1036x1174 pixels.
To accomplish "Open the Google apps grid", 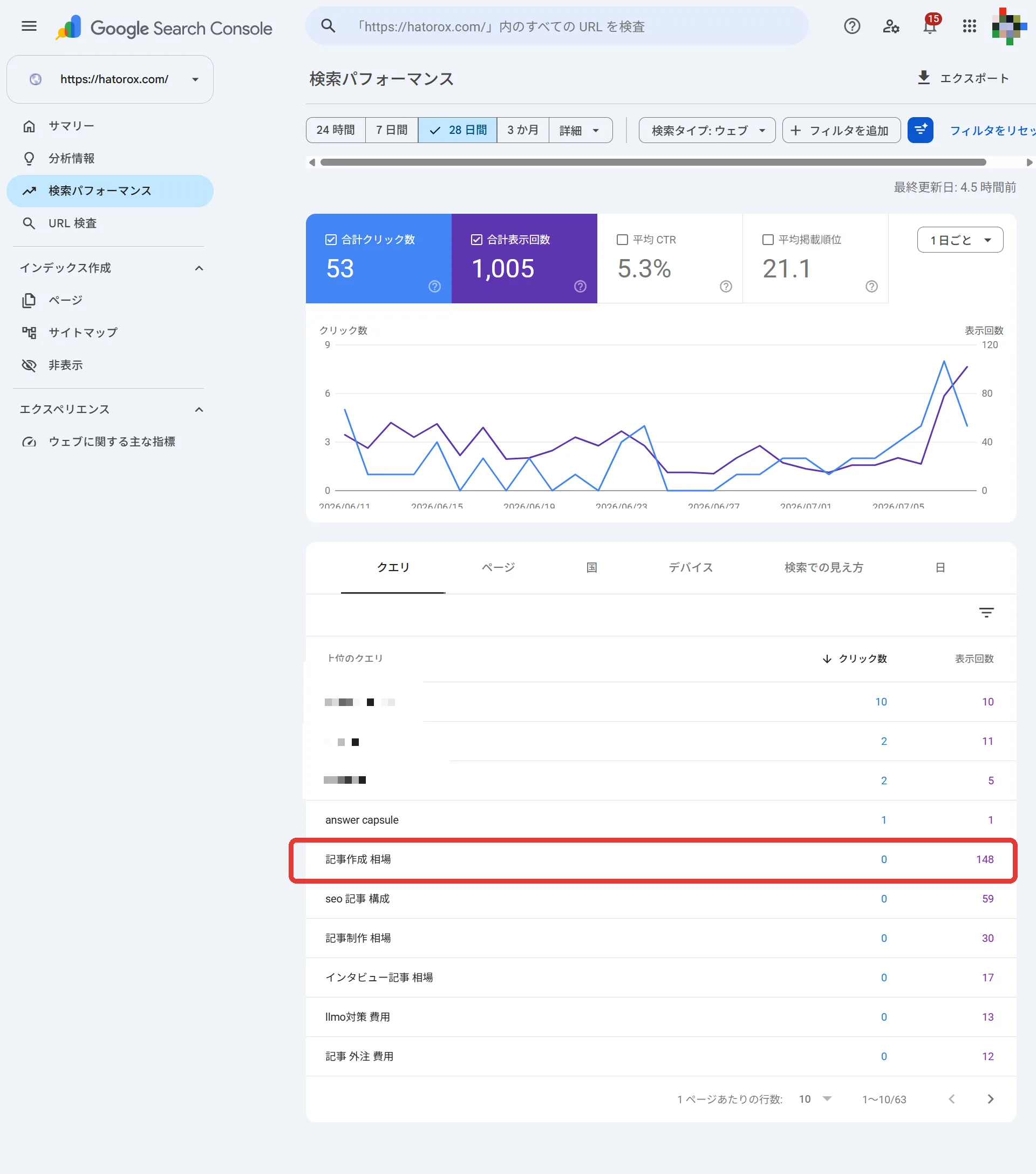I will point(970,26).
